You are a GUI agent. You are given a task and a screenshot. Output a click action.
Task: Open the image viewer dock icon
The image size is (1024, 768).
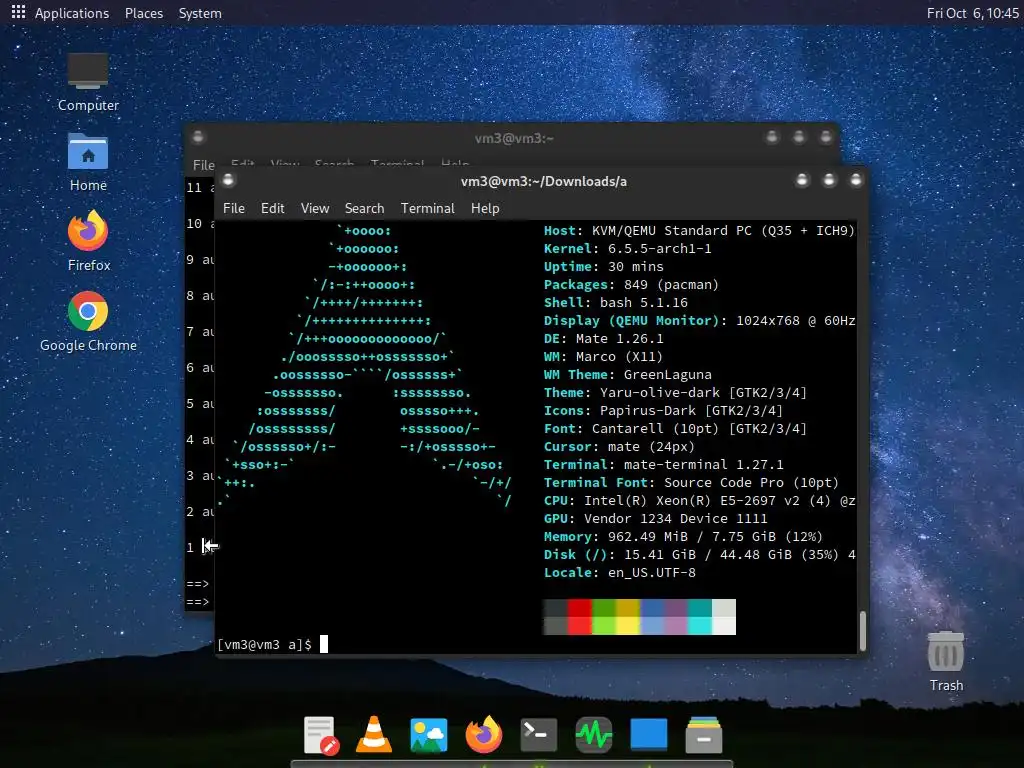428,735
